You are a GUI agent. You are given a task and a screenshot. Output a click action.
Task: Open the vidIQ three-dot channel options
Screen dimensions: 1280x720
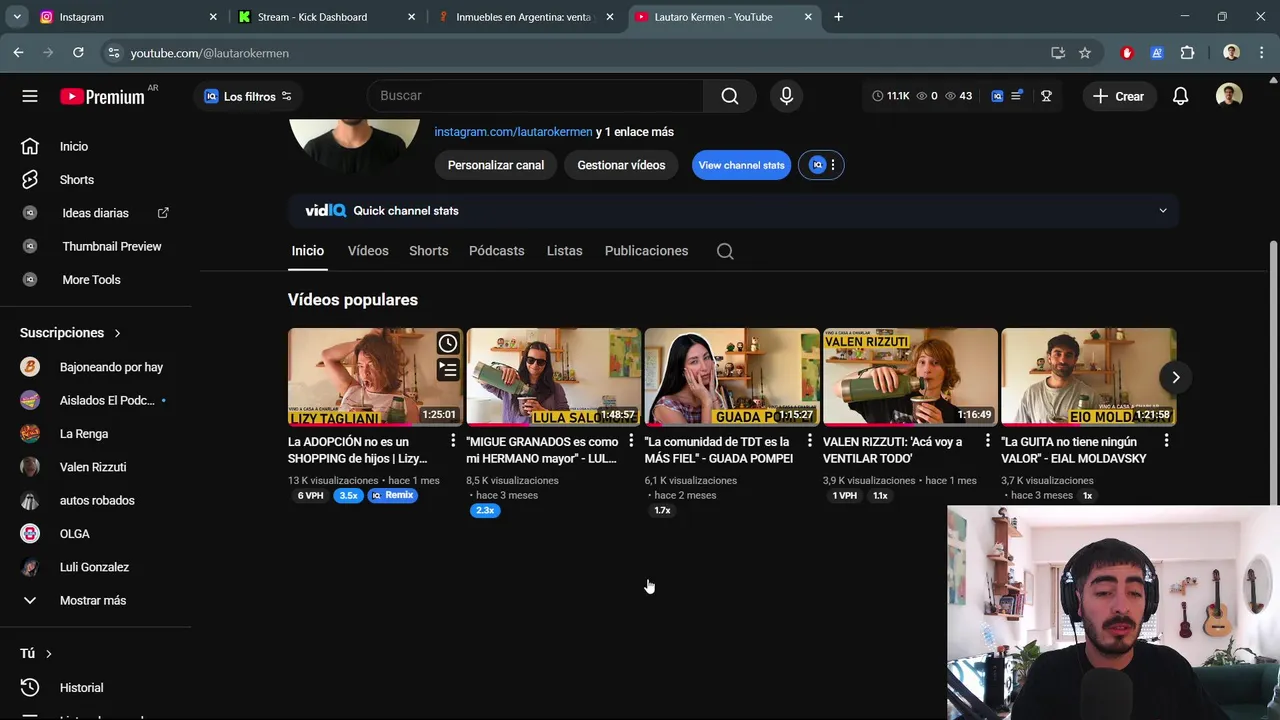coord(832,165)
